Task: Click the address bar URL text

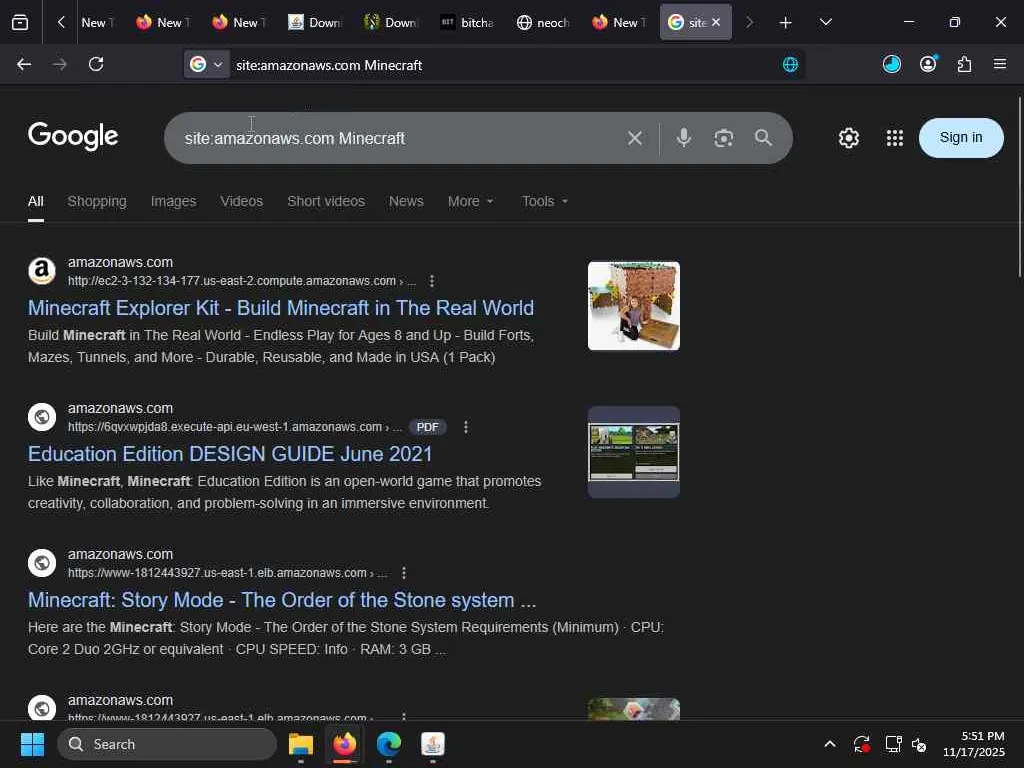Action: point(329,65)
